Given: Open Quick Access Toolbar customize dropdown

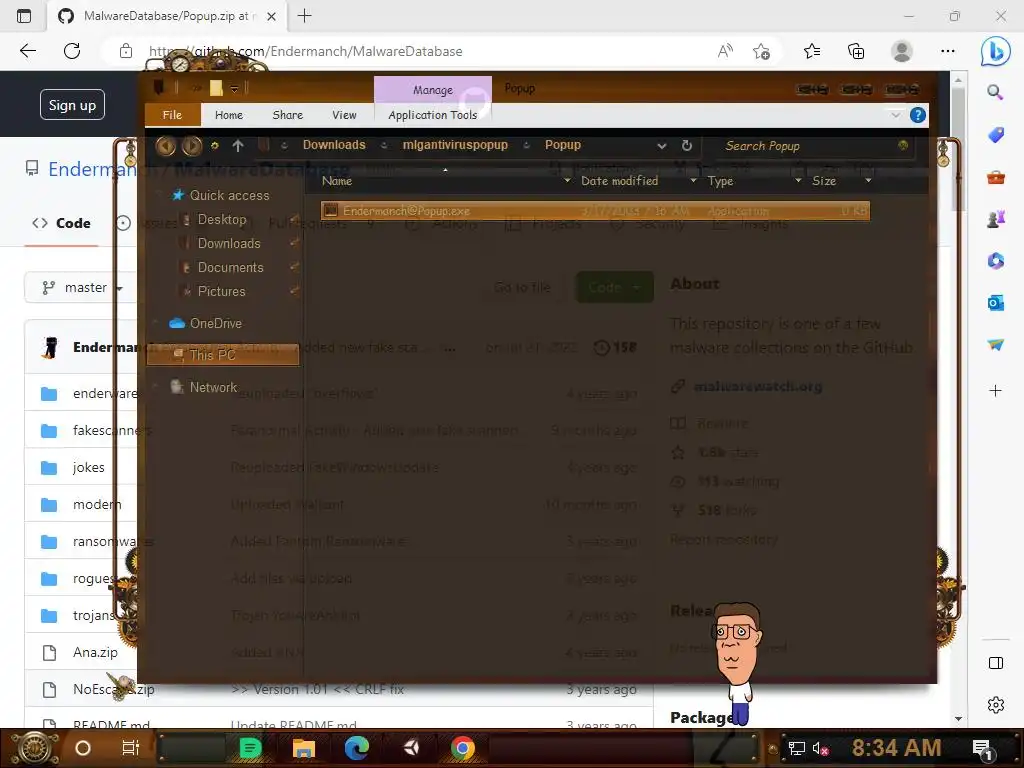Looking at the screenshot, I should (x=234, y=89).
